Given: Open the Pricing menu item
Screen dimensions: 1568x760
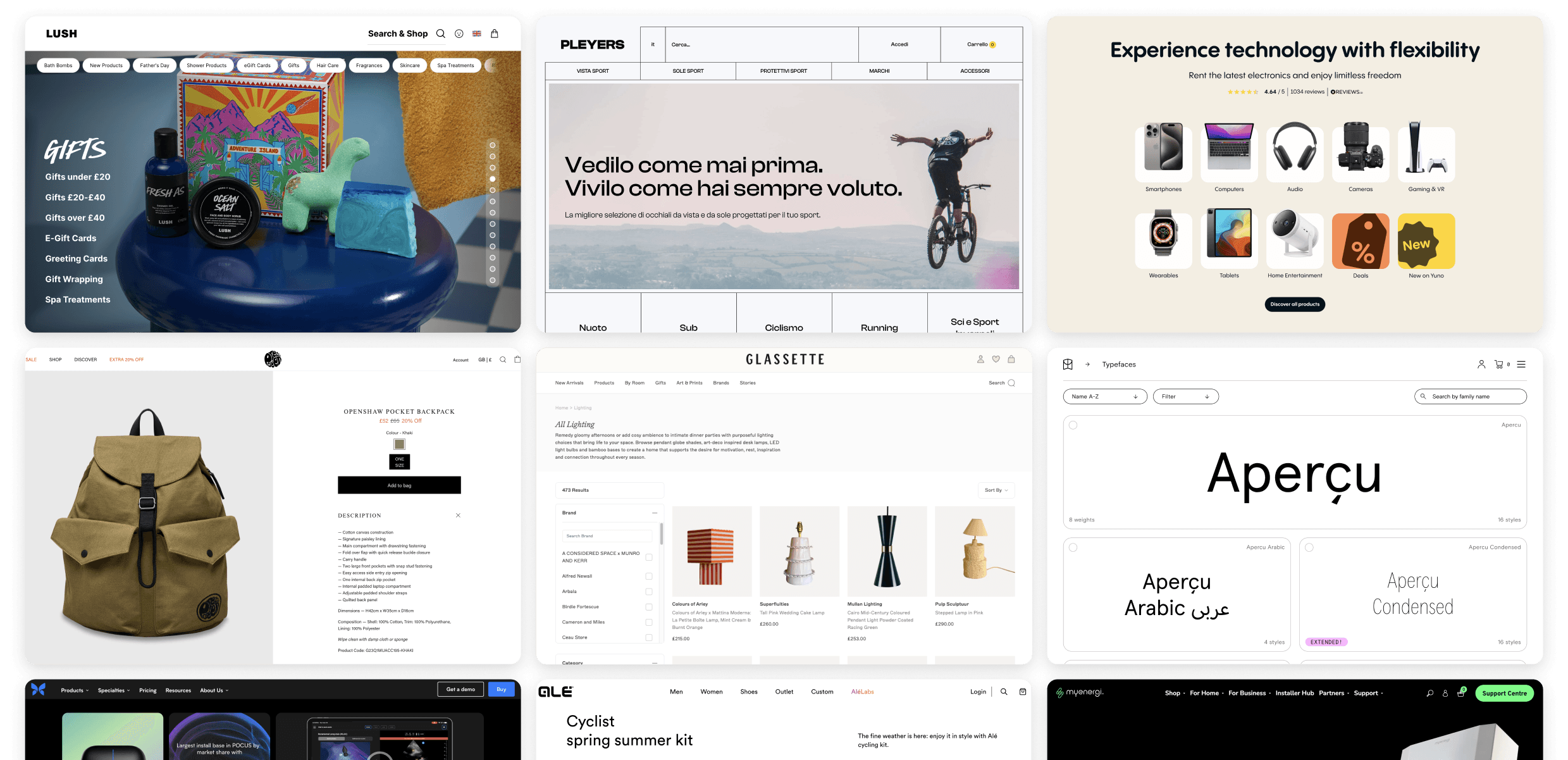Looking at the screenshot, I should coord(148,690).
